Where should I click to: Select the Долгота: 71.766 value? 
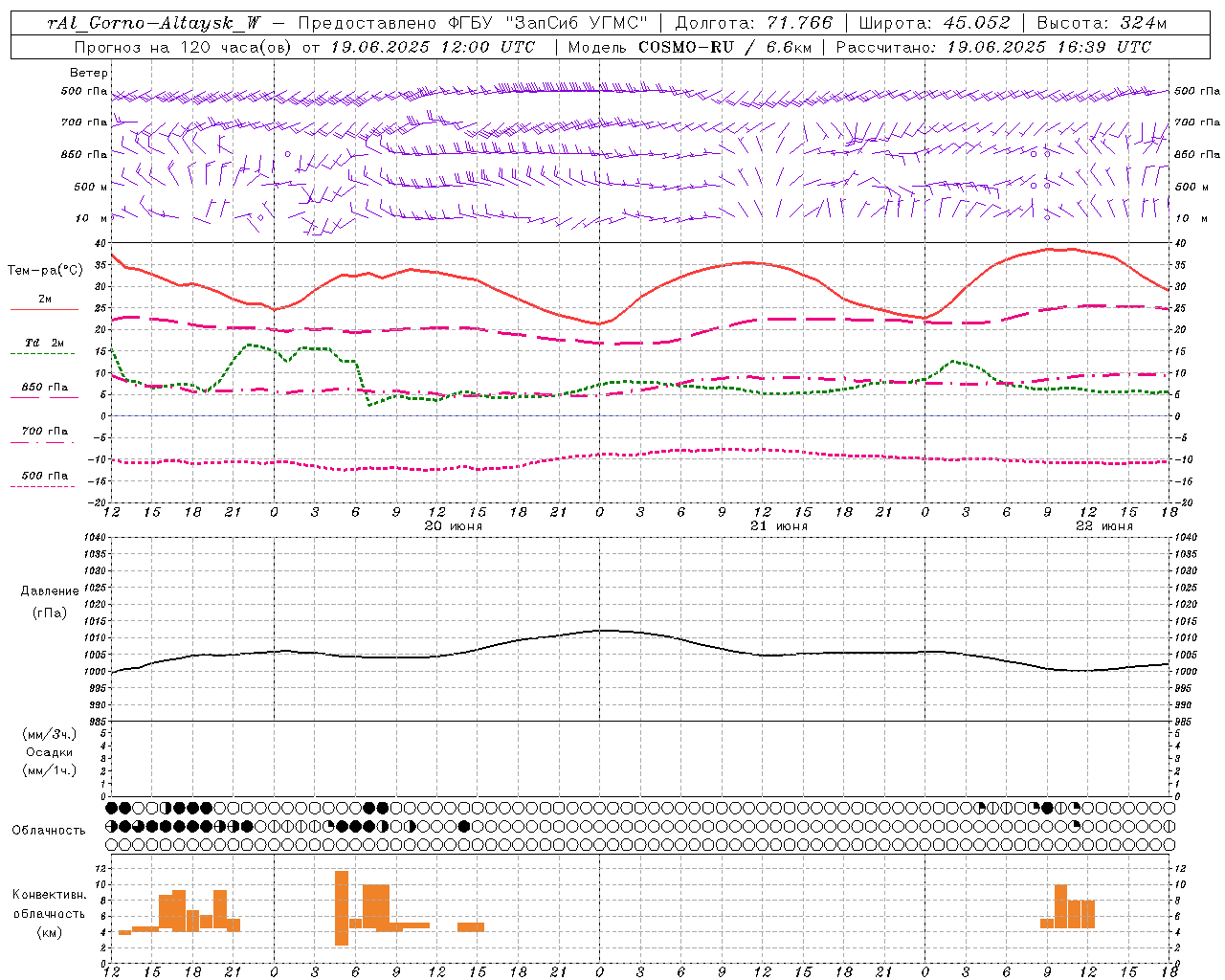tap(754, 23)
